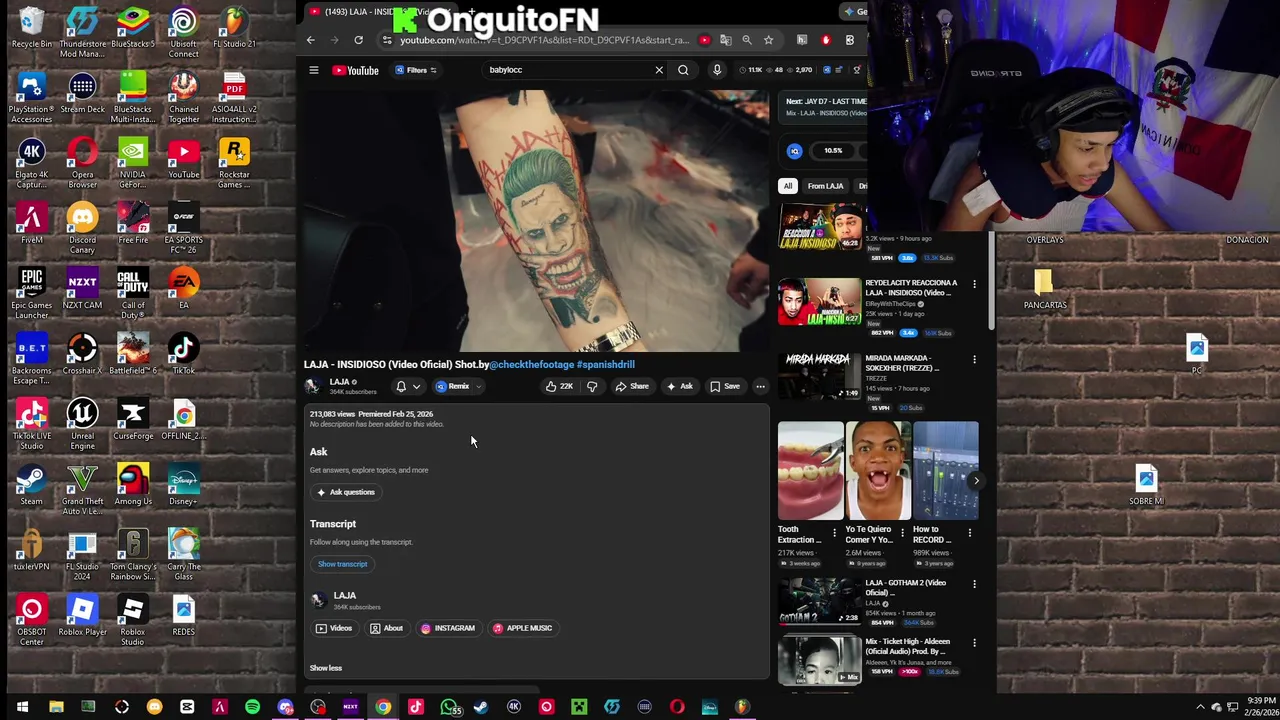
Task: Open Windows Start menu
Action: point(22,707)
